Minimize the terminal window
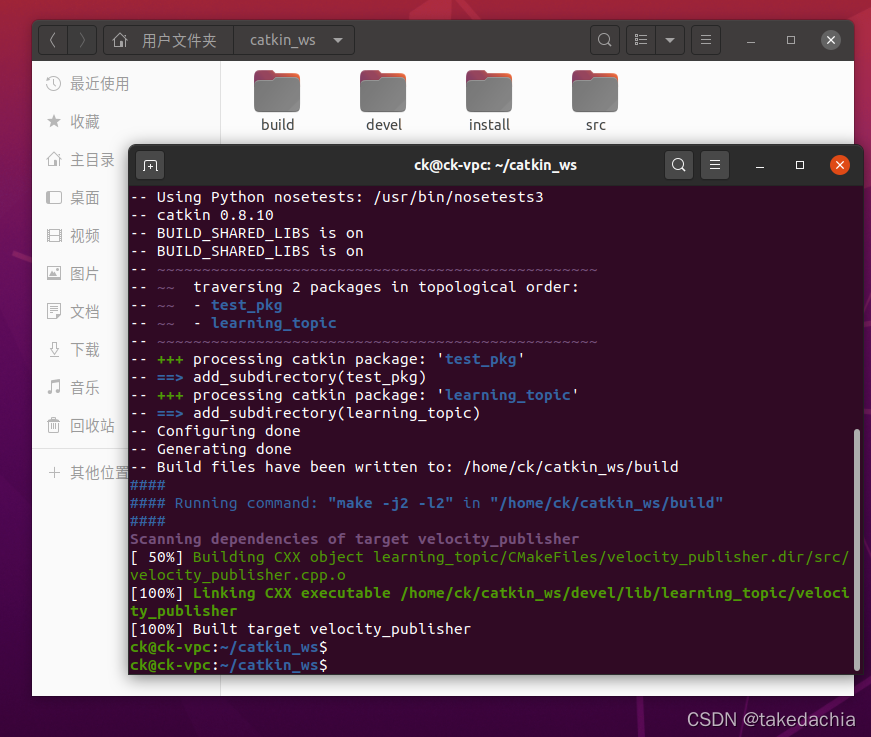871x737 pixels. pyautogui.click(x=760, y=166)
